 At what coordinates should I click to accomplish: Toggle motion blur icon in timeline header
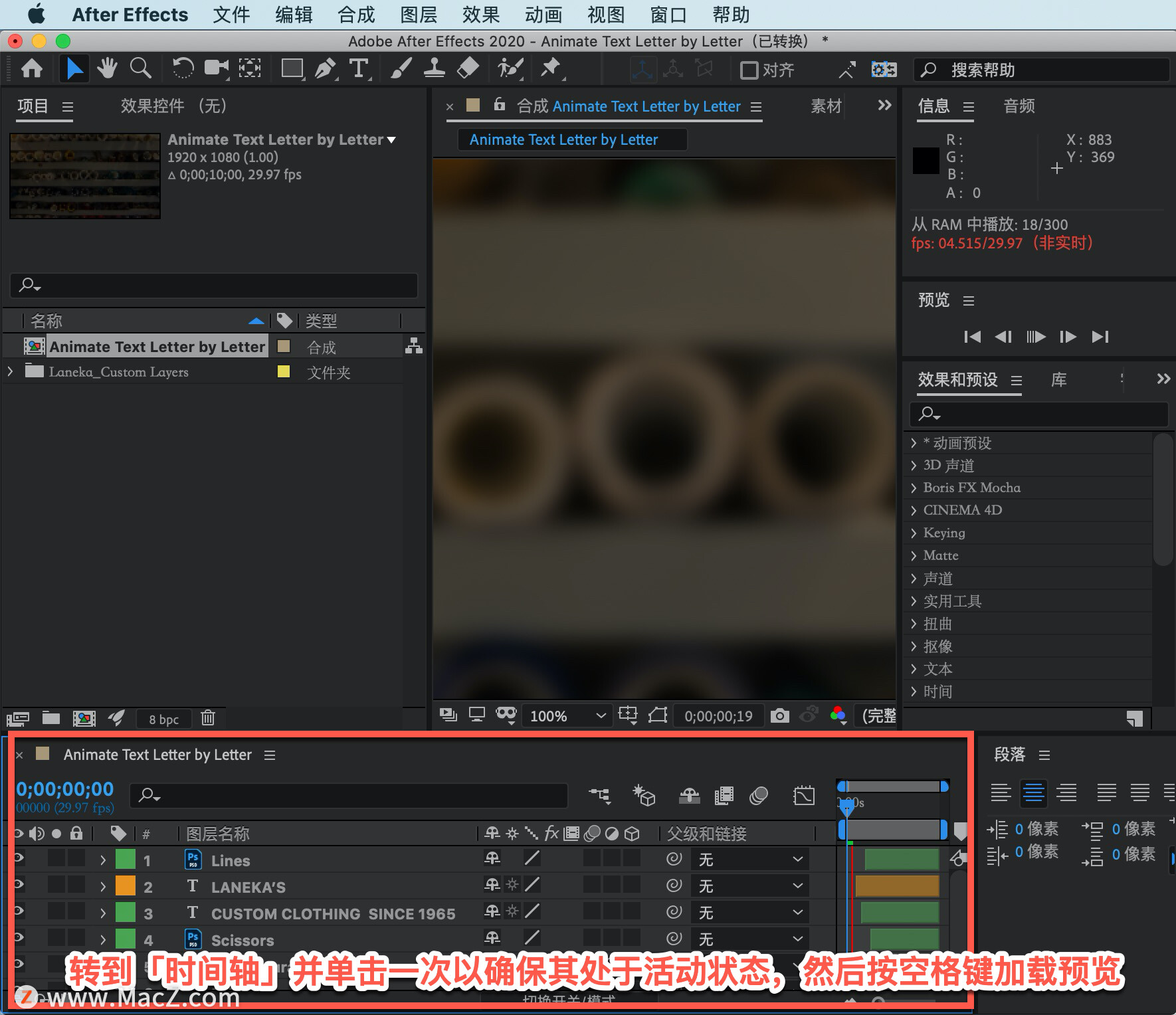[758, 795]
